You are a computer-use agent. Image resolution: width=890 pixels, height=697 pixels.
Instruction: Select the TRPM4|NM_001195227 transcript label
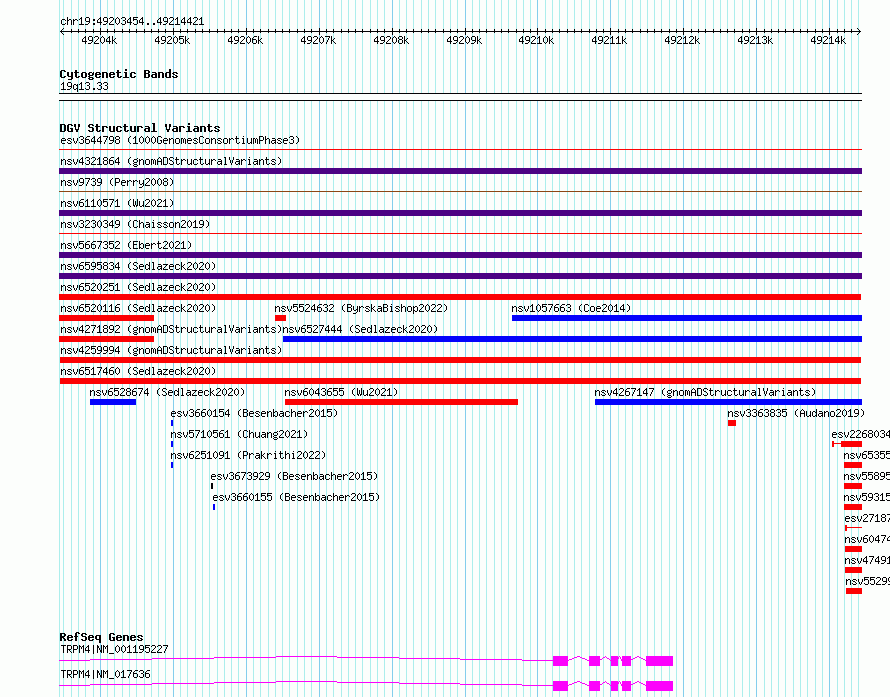tap(114, 649)
